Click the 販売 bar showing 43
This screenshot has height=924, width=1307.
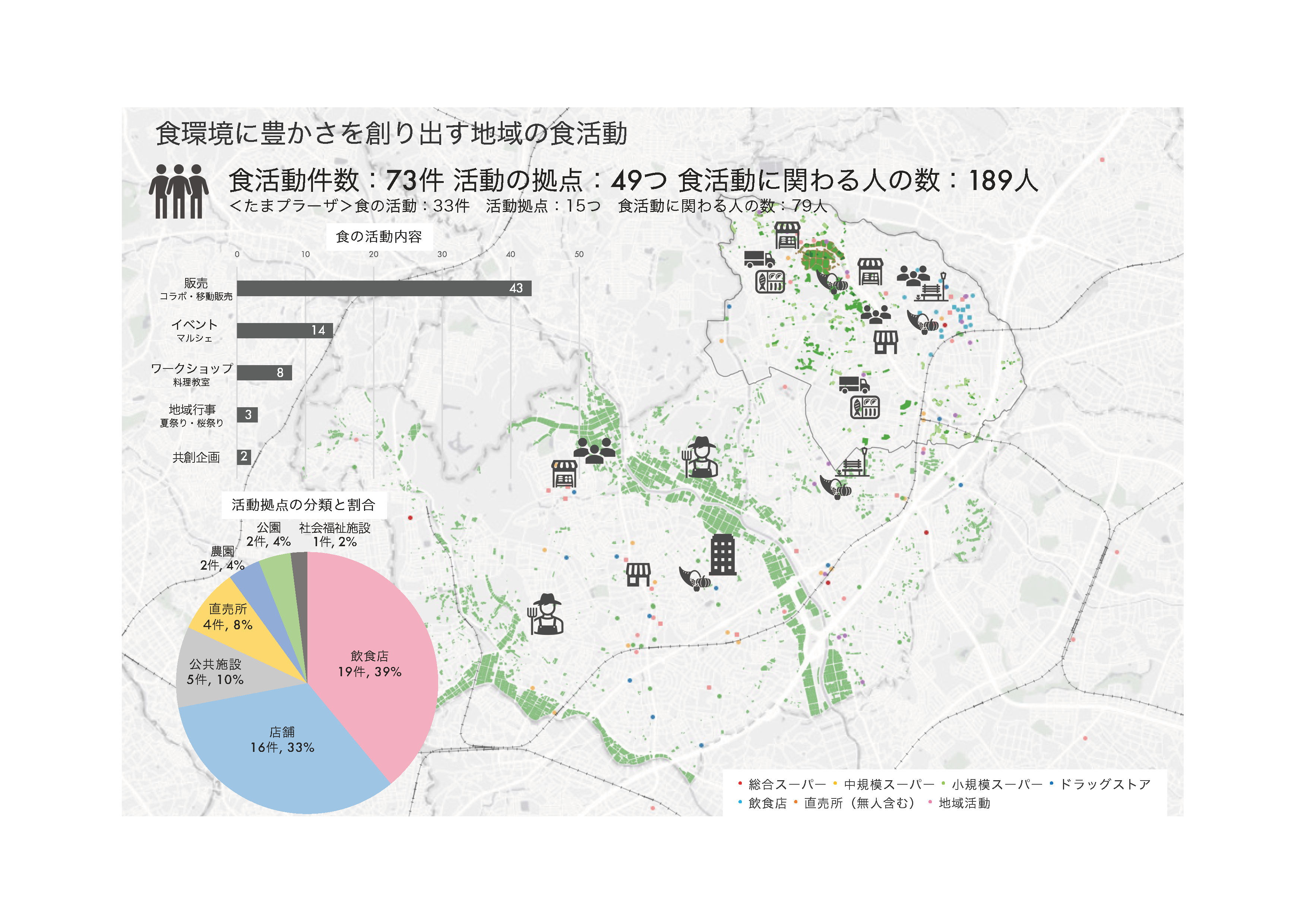tap(384, 288)
